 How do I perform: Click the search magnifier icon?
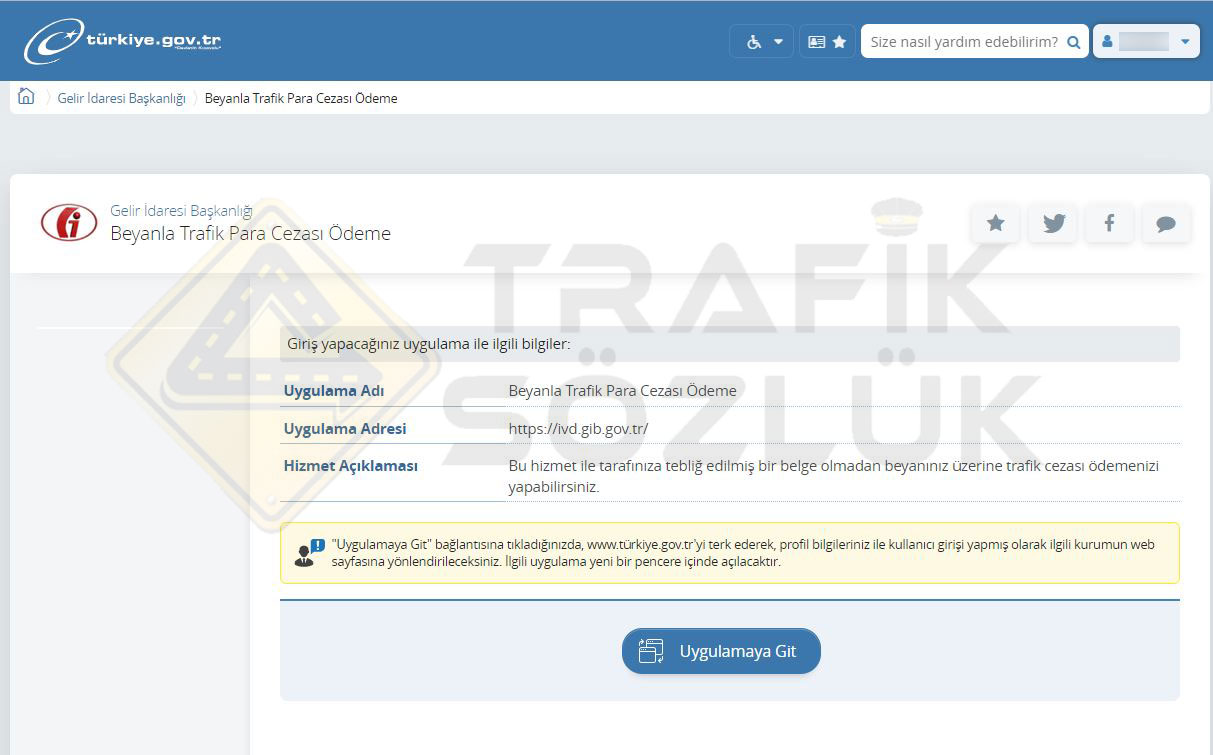(1074, 42)
